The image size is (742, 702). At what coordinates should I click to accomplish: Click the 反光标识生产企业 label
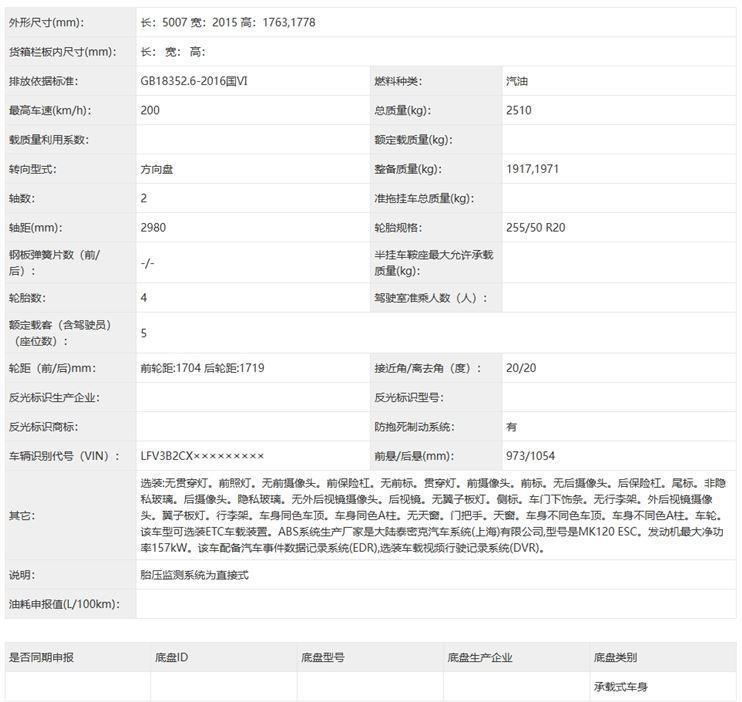pos(54,397)
